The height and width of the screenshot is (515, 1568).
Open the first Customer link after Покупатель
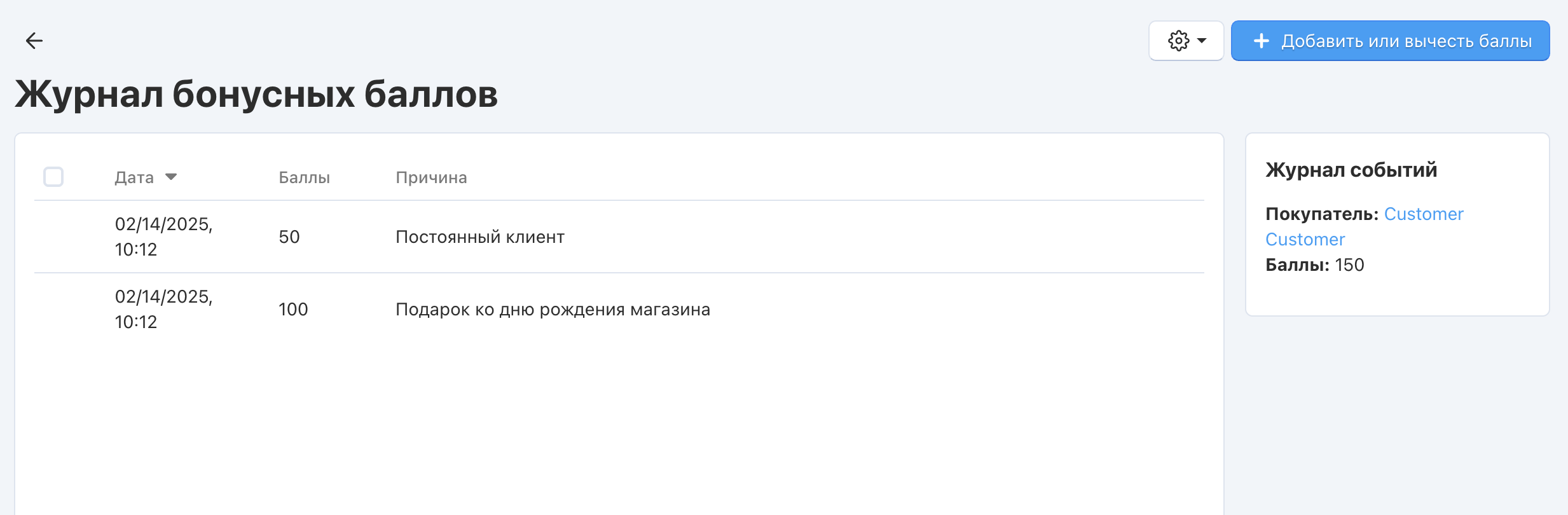(x=1424, y=214)
